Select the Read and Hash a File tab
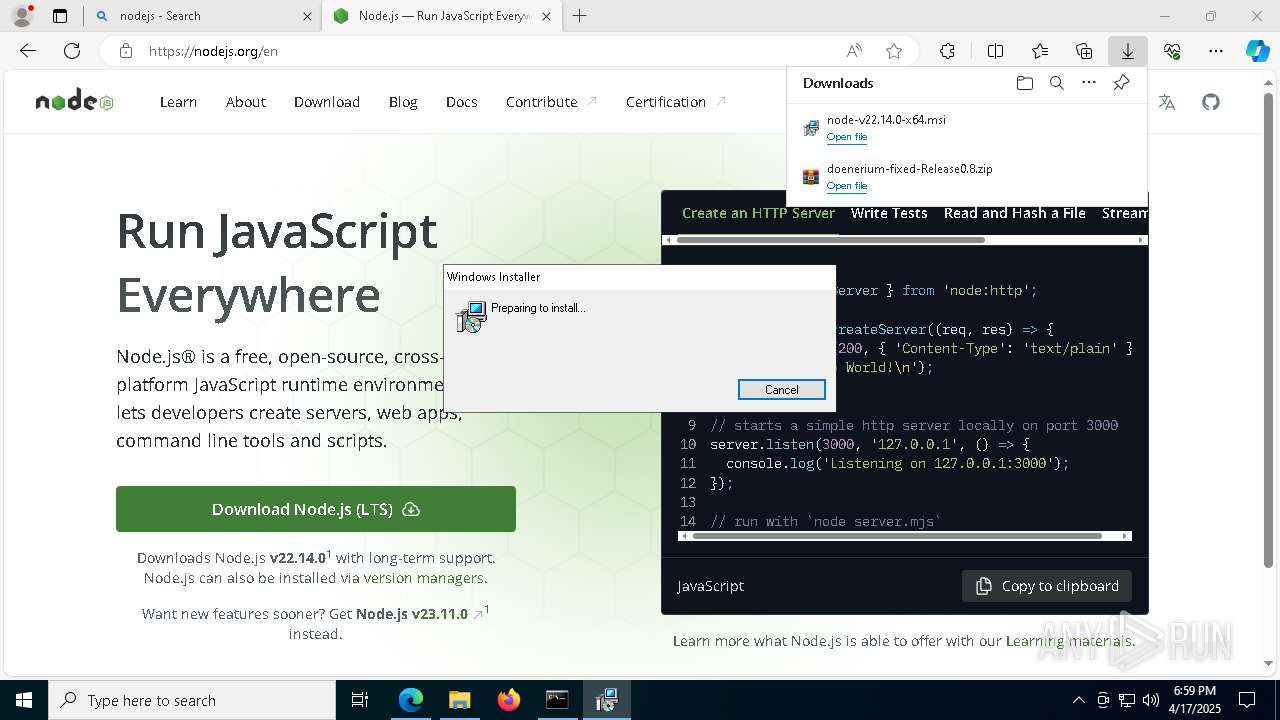This screenshot has width=1280, height=720. click(1014, 213)
